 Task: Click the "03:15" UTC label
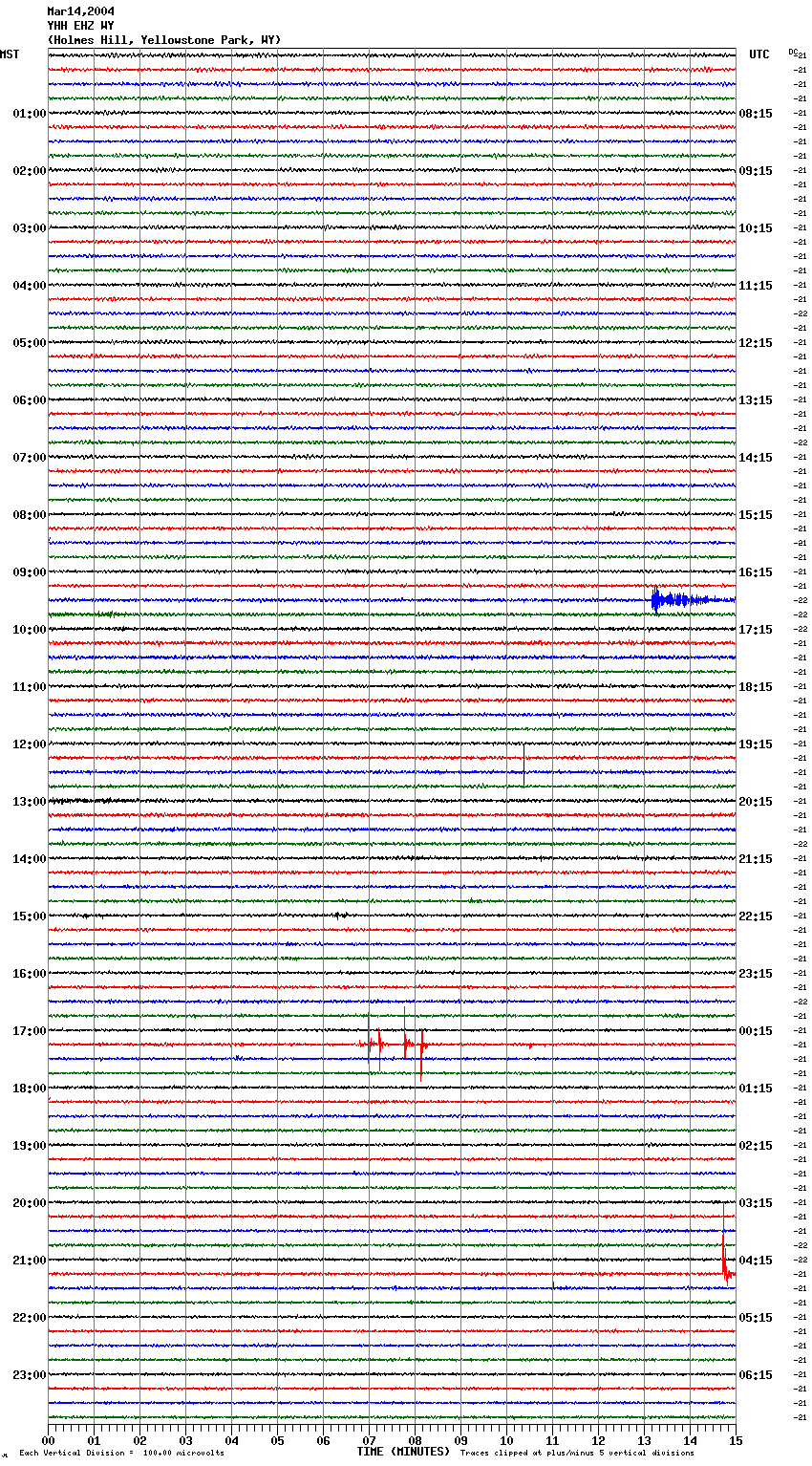tap(756, 1203)
